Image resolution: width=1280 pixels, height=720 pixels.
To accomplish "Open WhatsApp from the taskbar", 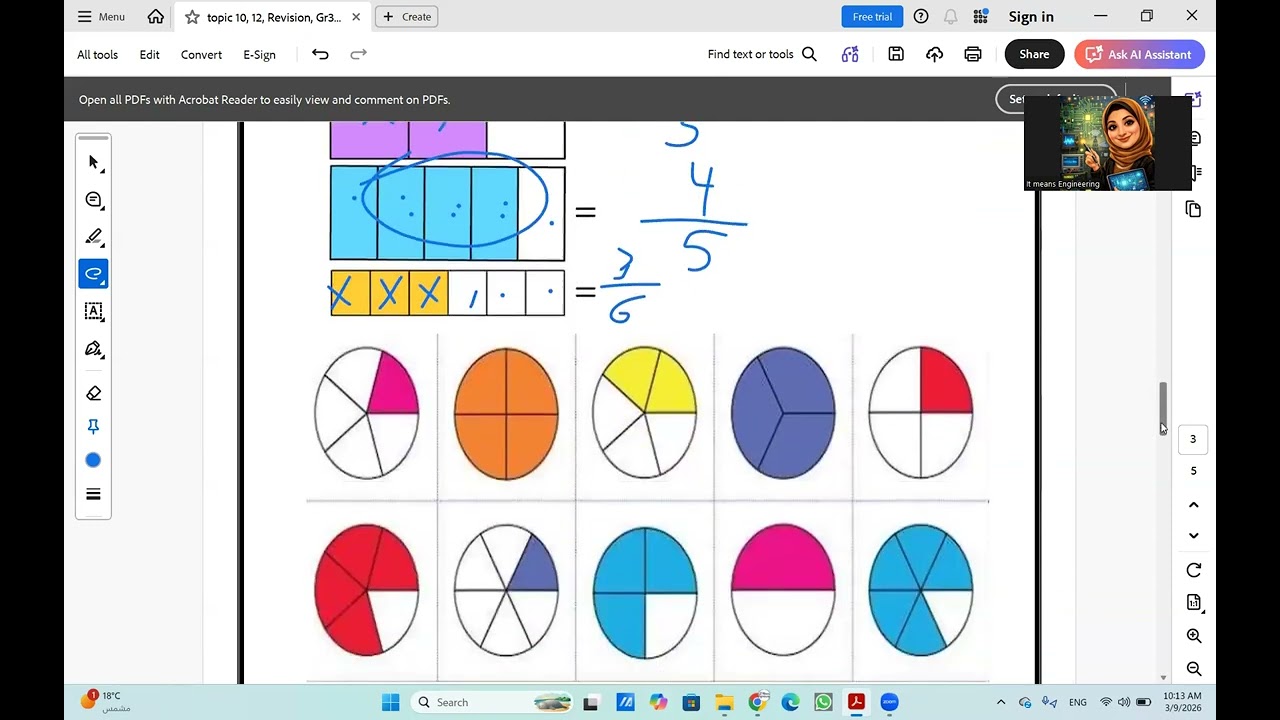I will coord(823,702).
